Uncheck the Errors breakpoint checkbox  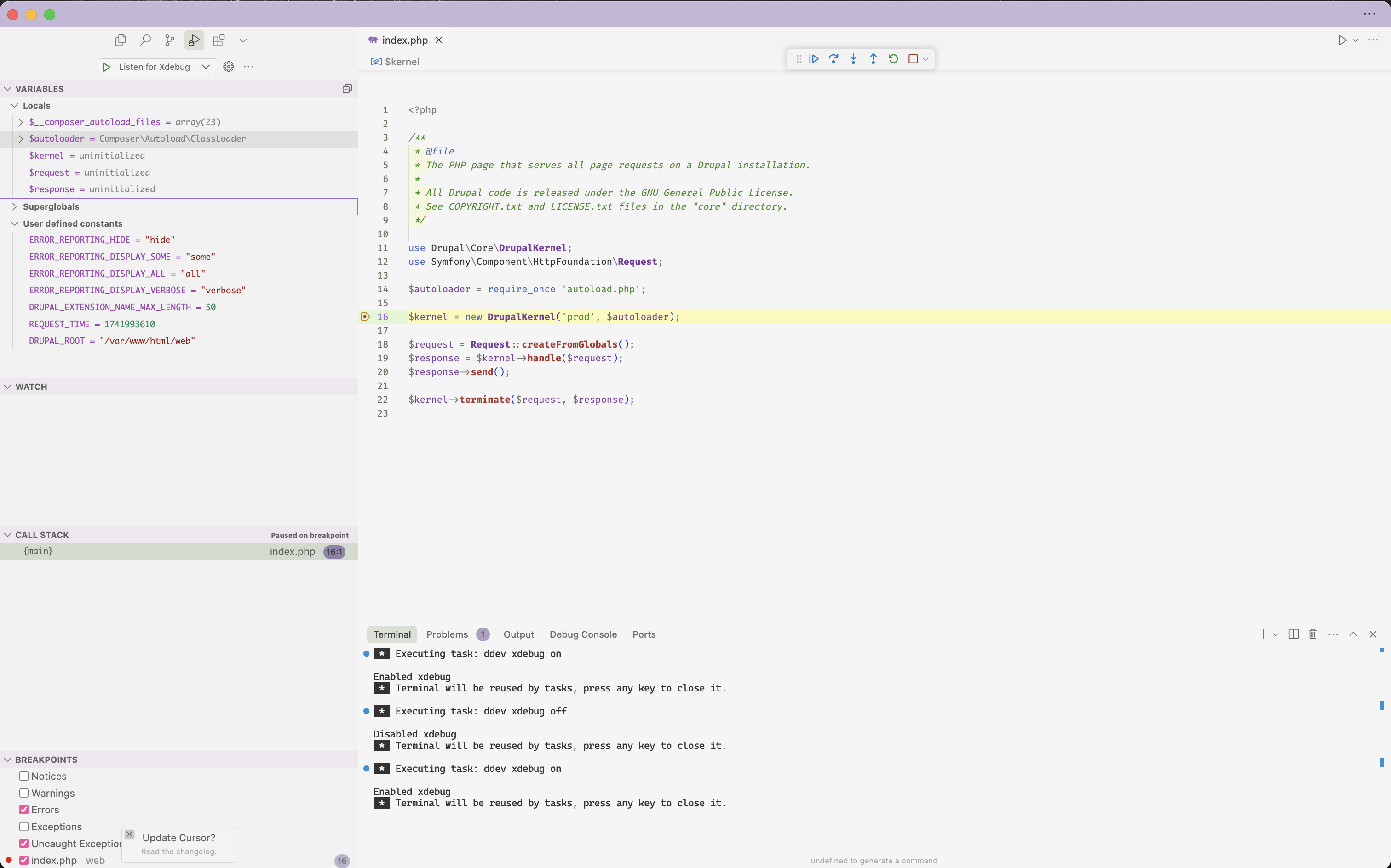point(24,810)
